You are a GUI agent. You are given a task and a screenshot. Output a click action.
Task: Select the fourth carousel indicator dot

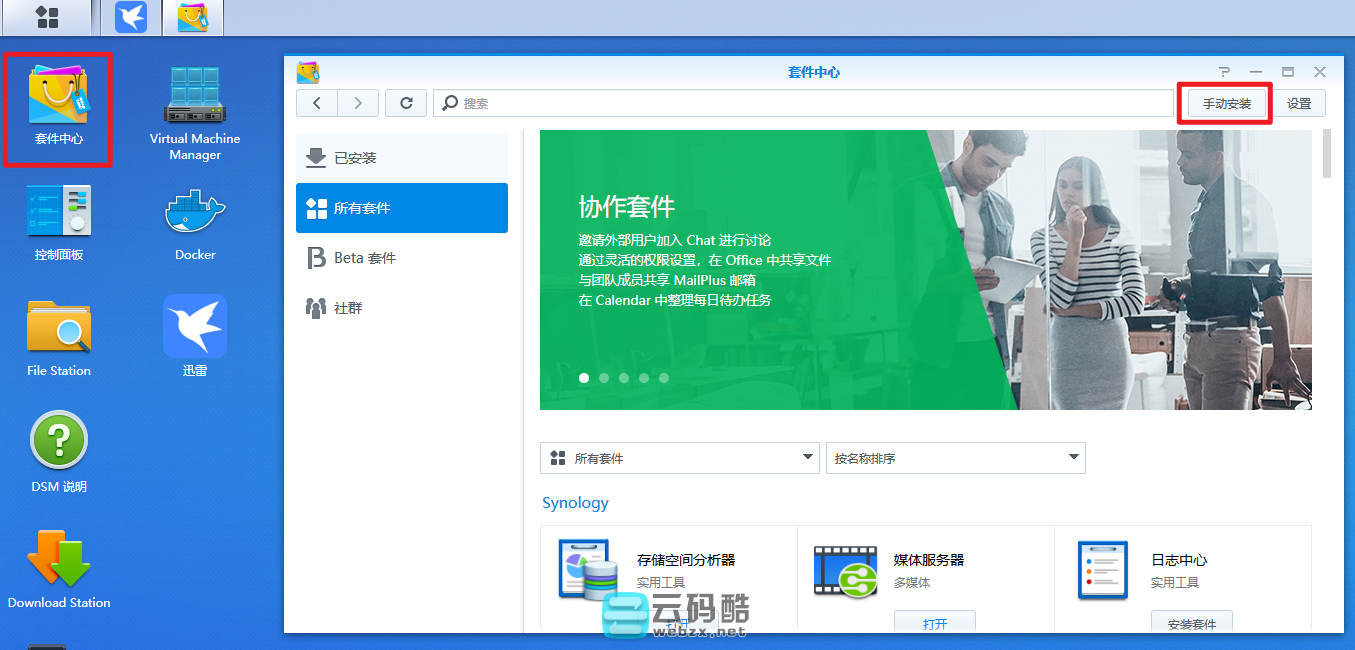pos(644,378)
